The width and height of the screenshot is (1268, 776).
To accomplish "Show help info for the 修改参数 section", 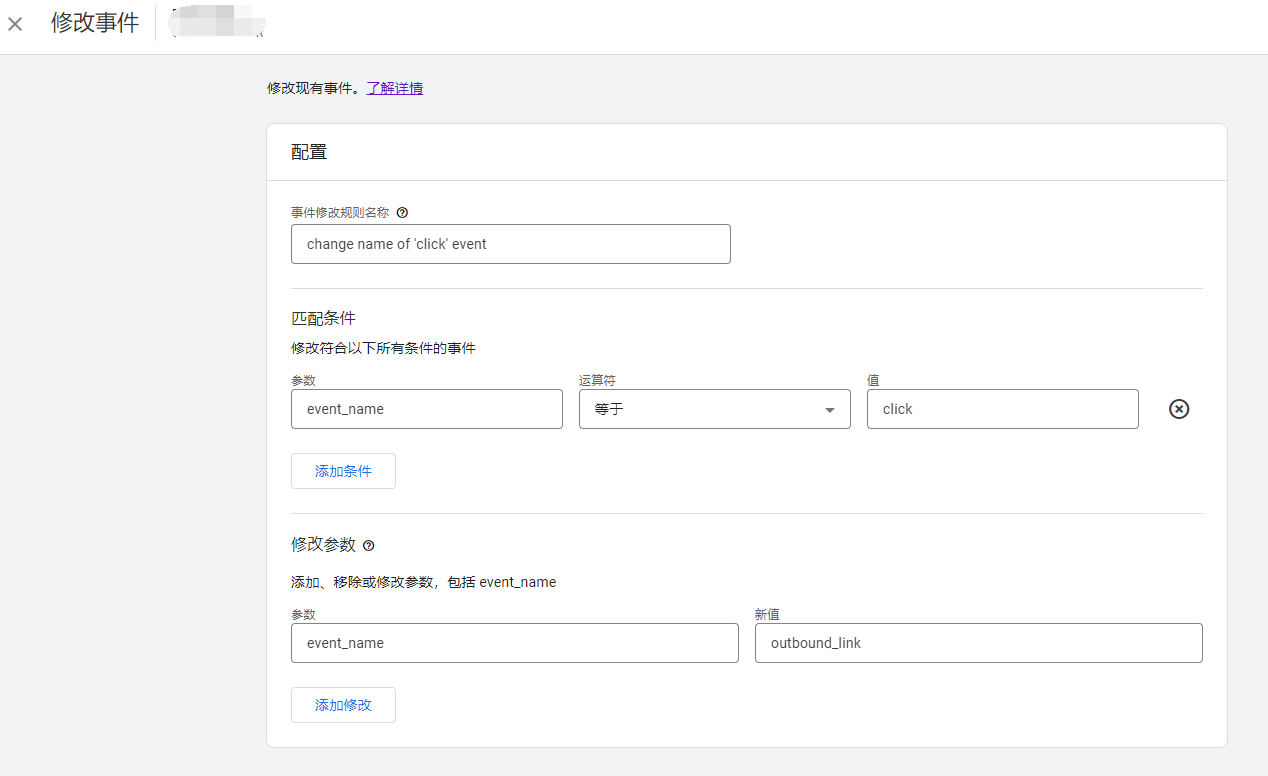I will click(x=368, y=545).
